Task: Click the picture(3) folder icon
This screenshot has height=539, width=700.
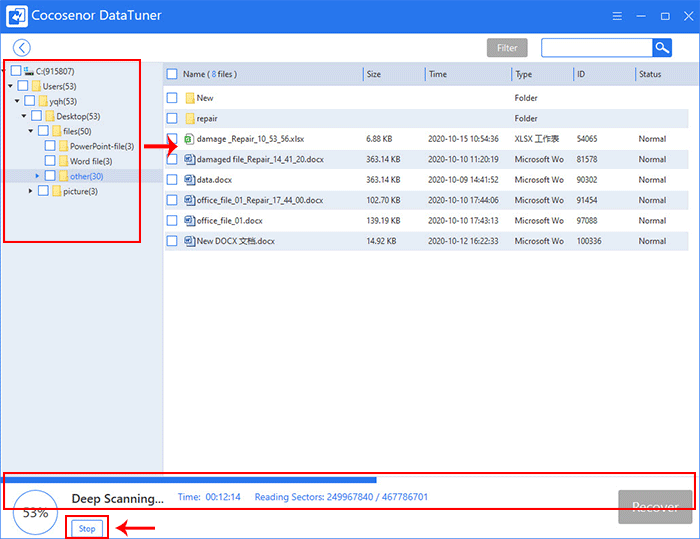Action: click(57, 191)
